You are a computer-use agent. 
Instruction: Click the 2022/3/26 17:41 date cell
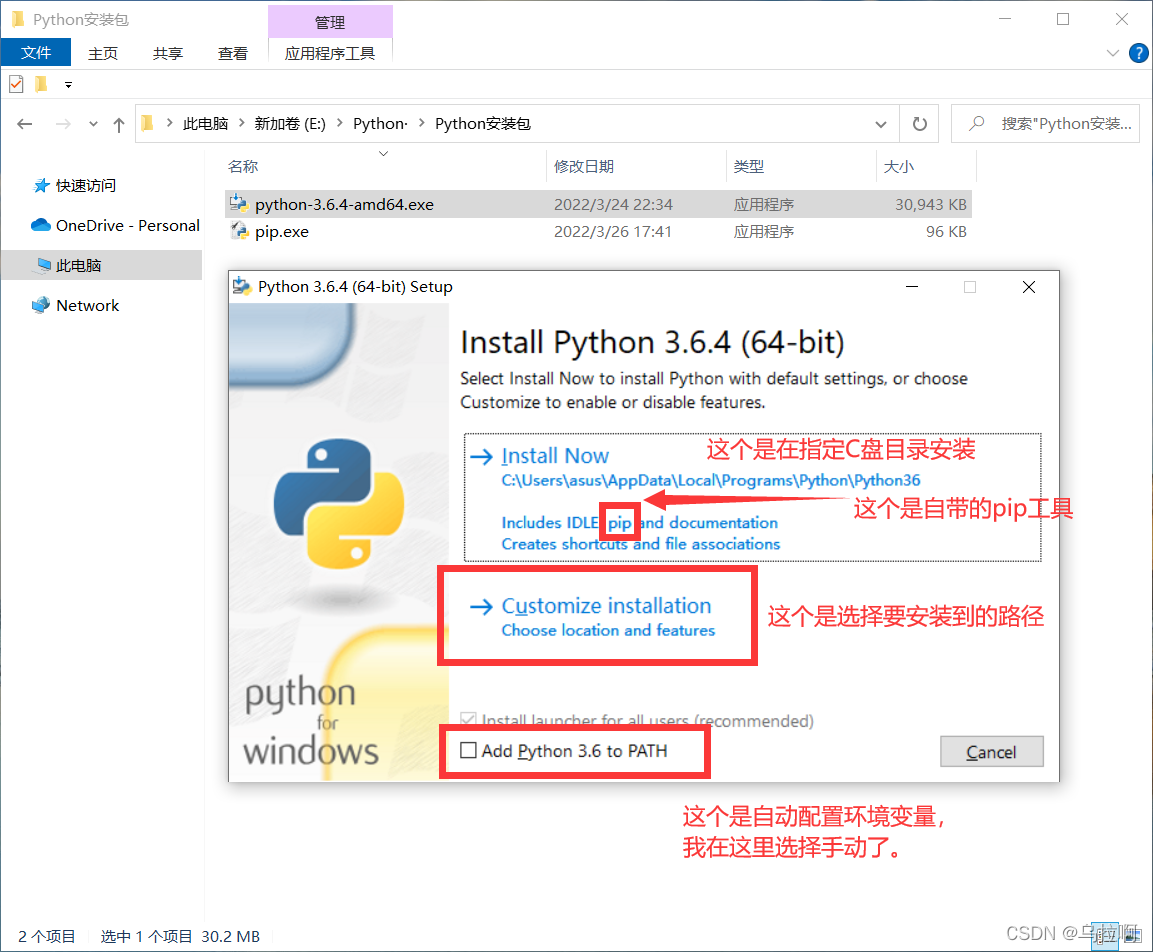[613, 232]
